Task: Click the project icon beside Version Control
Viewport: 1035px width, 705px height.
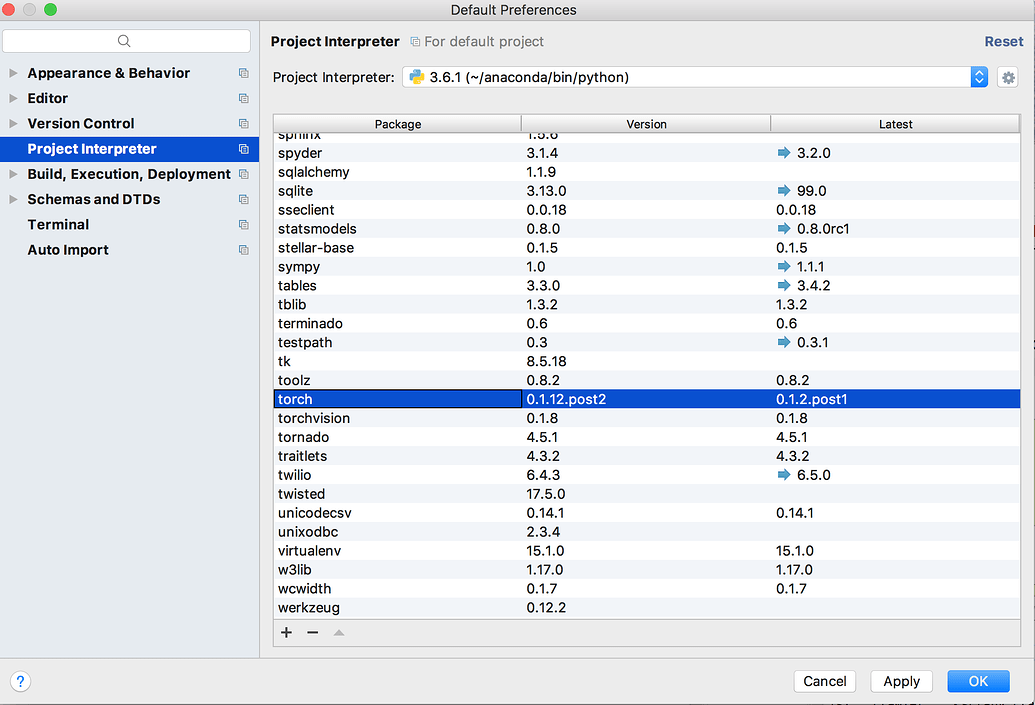Action: coord(243,124)
